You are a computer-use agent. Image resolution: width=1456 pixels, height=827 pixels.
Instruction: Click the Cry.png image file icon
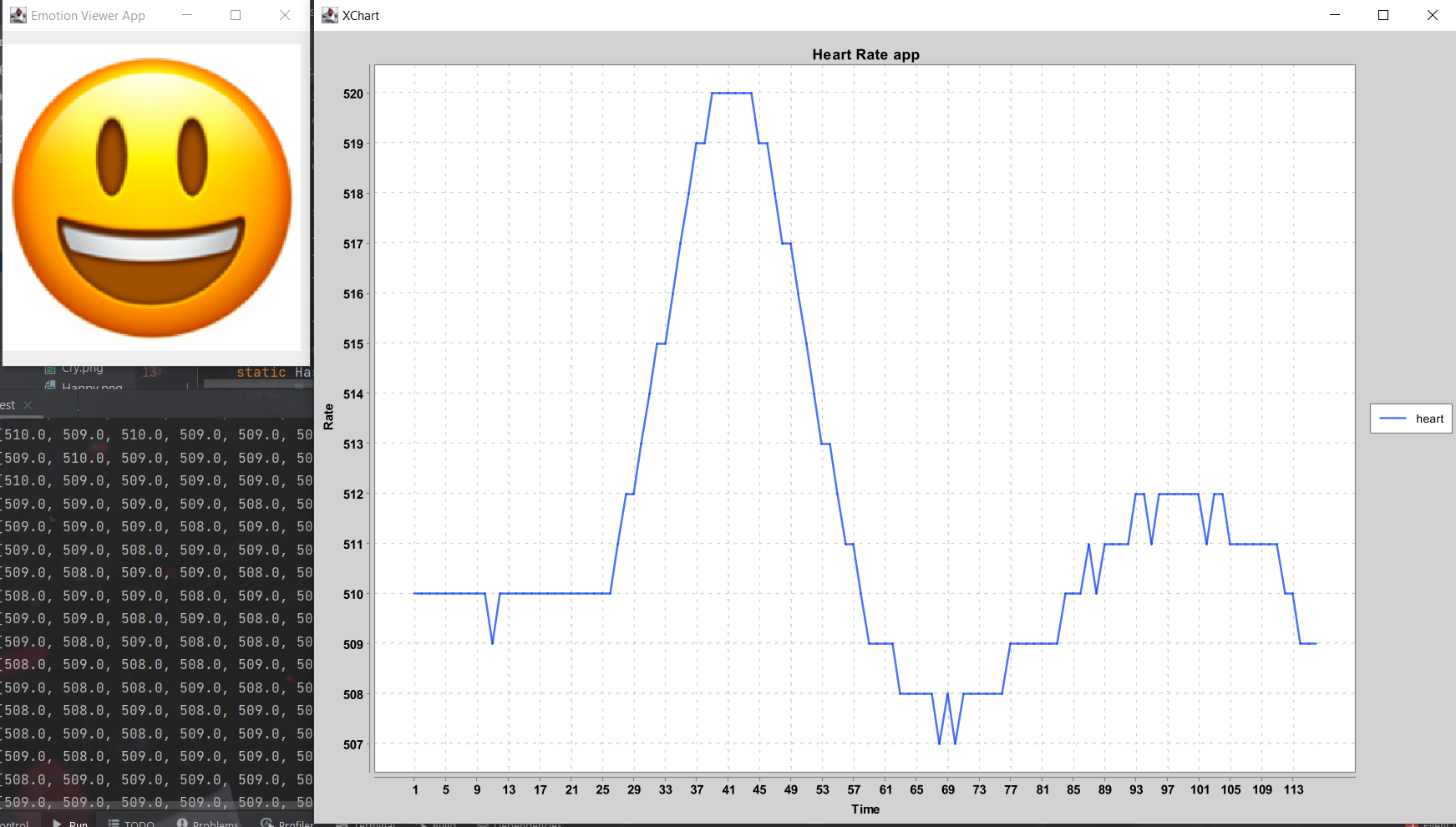(x=50, y=368)
